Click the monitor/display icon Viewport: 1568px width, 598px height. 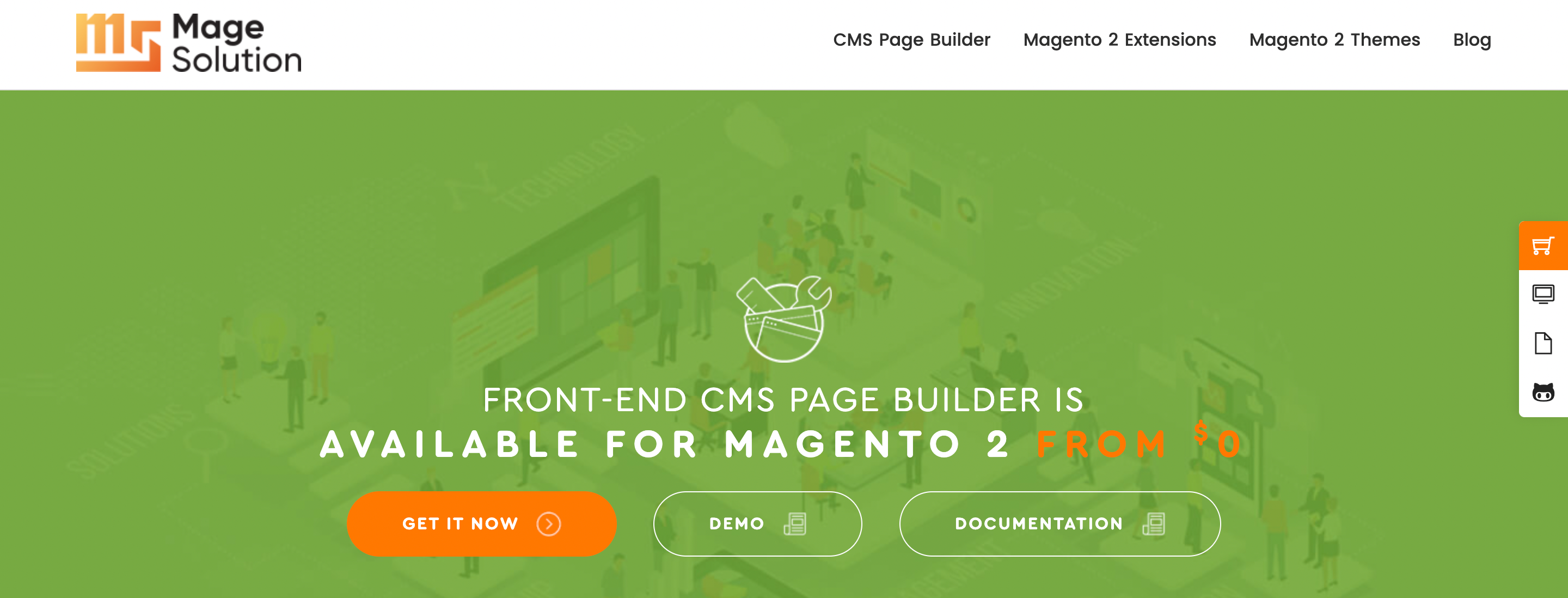tap(1544, 294)
